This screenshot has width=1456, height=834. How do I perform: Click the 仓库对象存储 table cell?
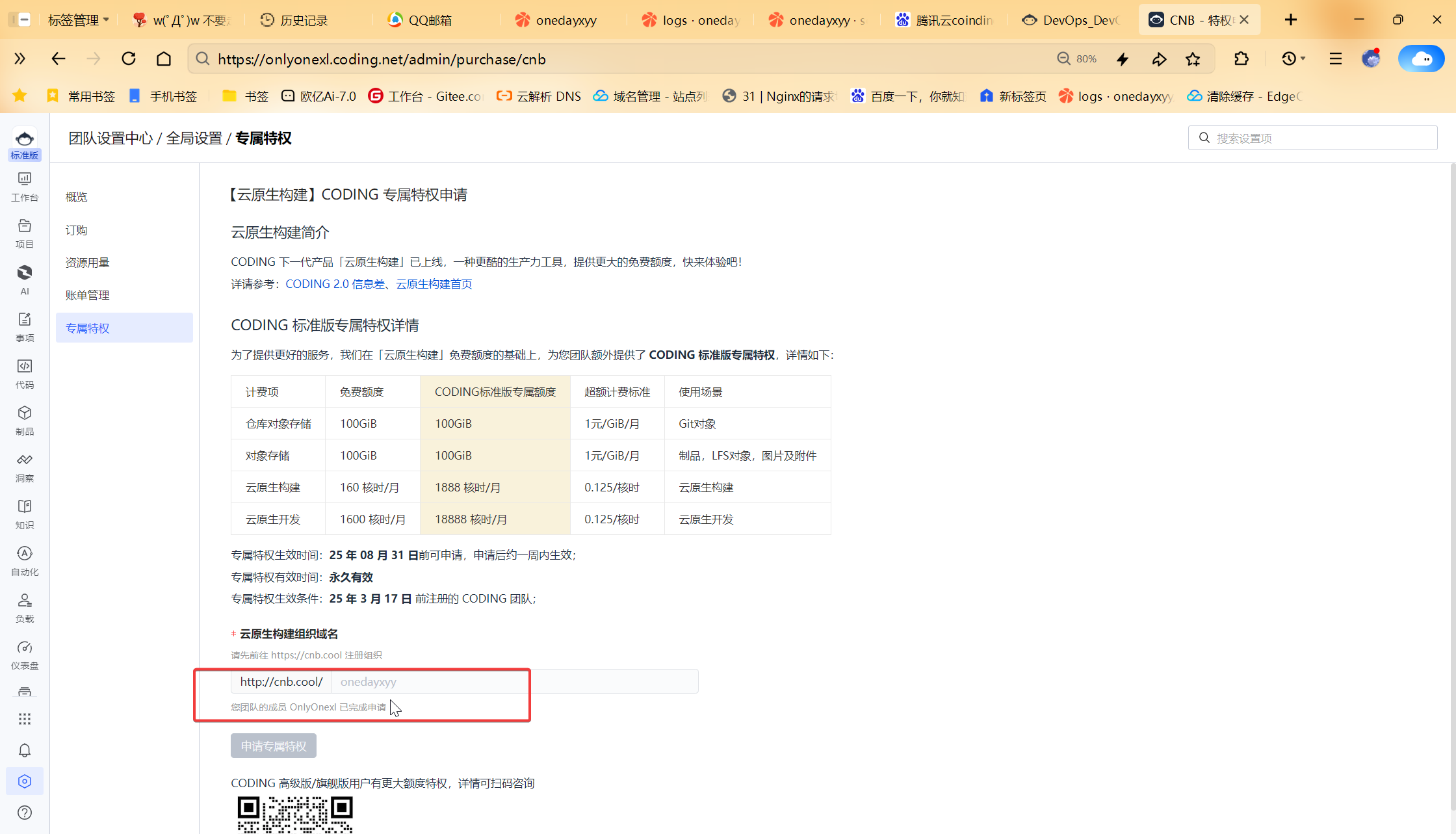278,424
